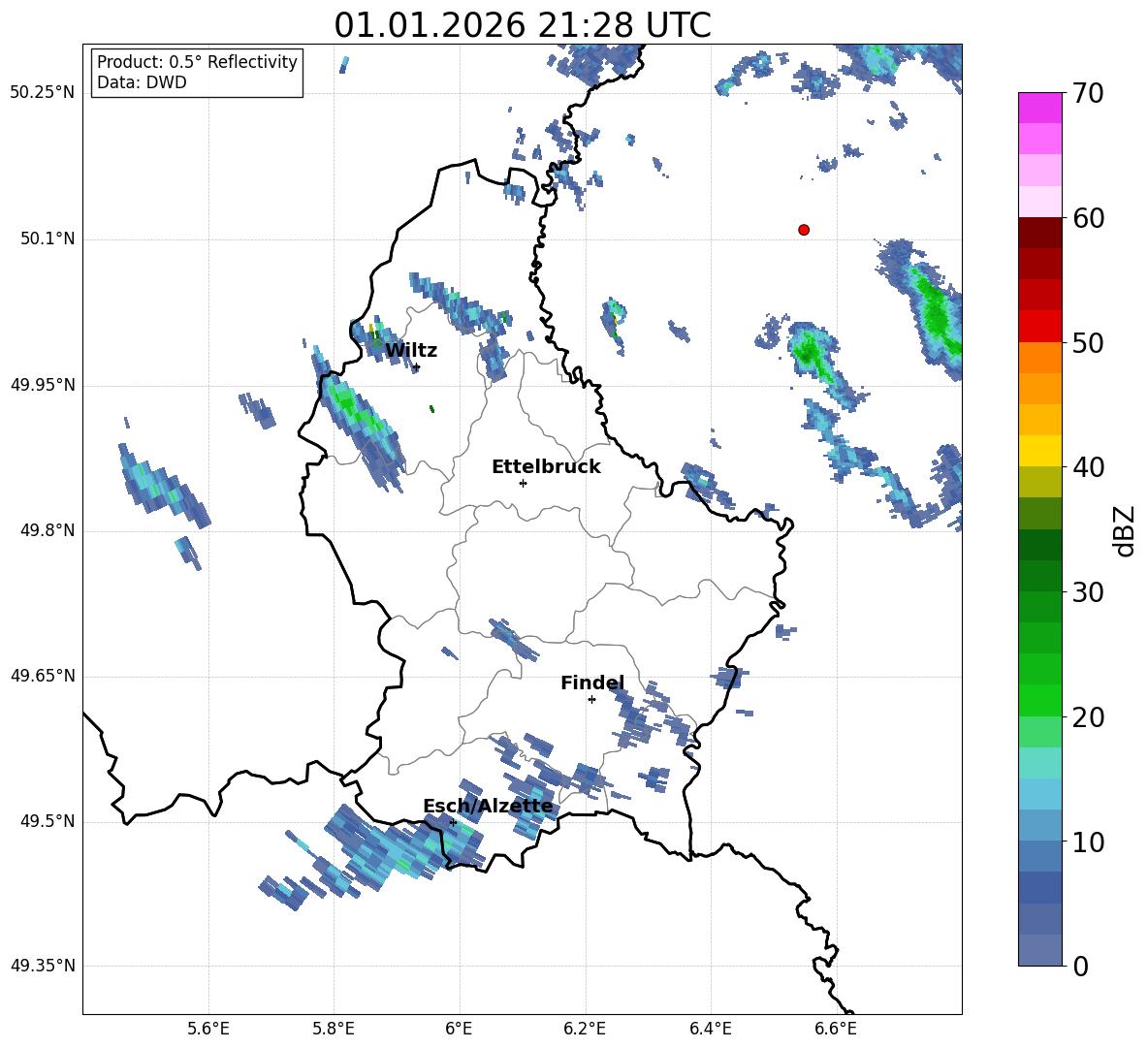The image size is (1148, 1048).
Task: Click the timestamp title 01.01.2026 21:28 UTC
Action: tap(523, 25)
